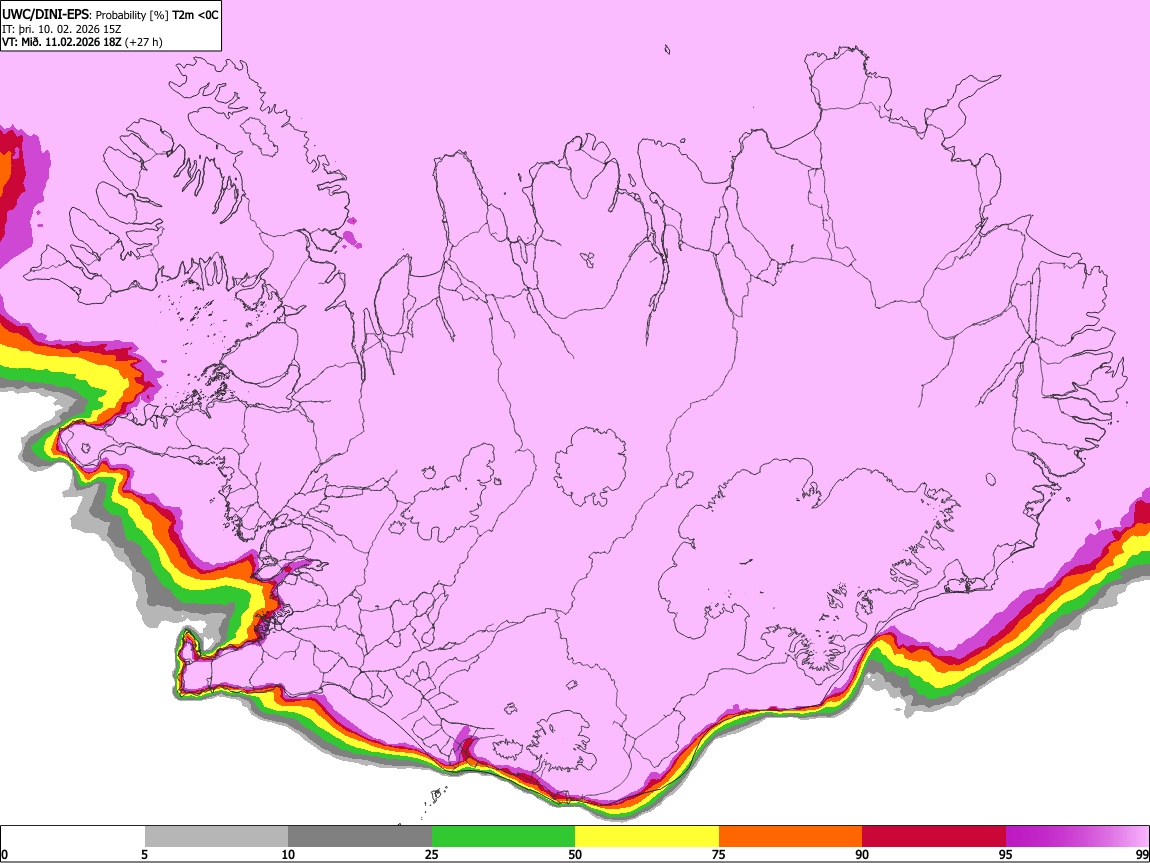Click the light gray 5-10 legend band
The width and height of the screenshot is (1150, 863).
pyautogui.click(x=216, y=837)
